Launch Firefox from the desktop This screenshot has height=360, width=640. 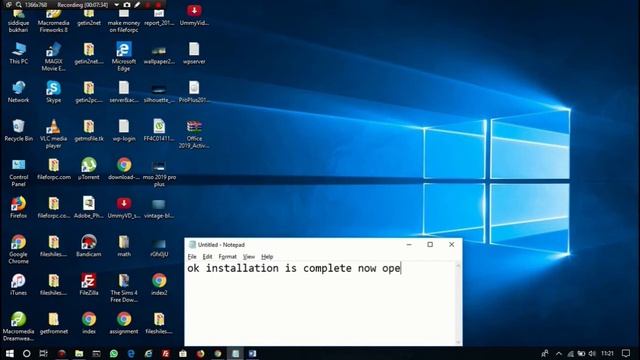[x=19, y=207]
